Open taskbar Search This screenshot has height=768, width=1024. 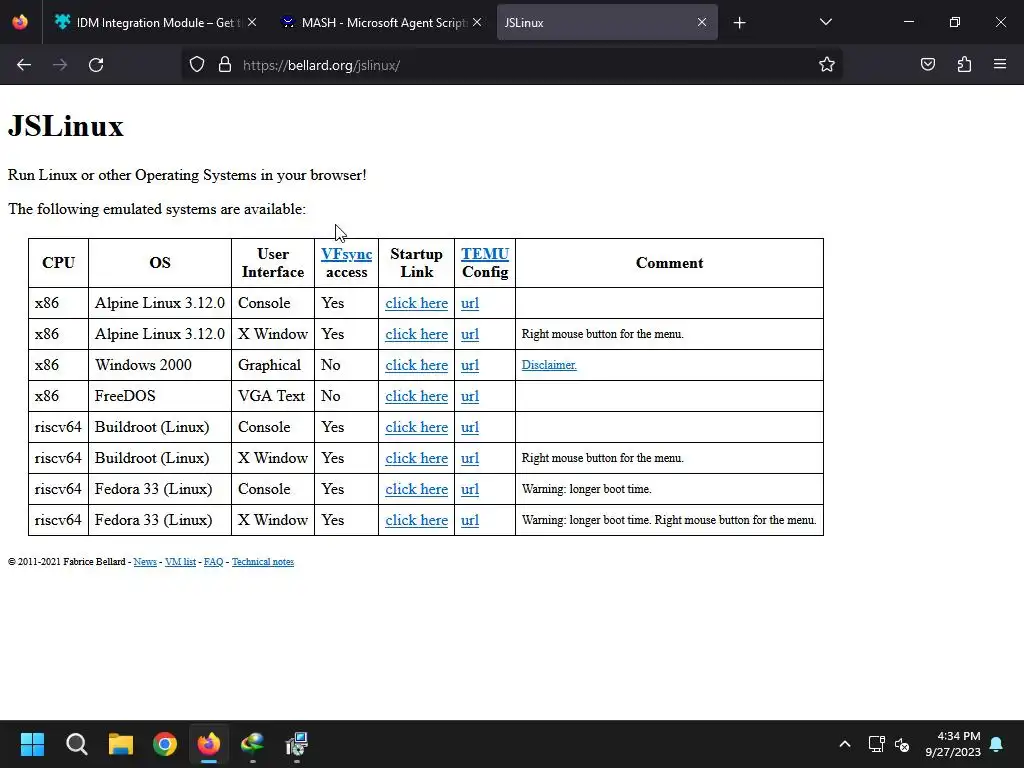[x=76, y=744]
